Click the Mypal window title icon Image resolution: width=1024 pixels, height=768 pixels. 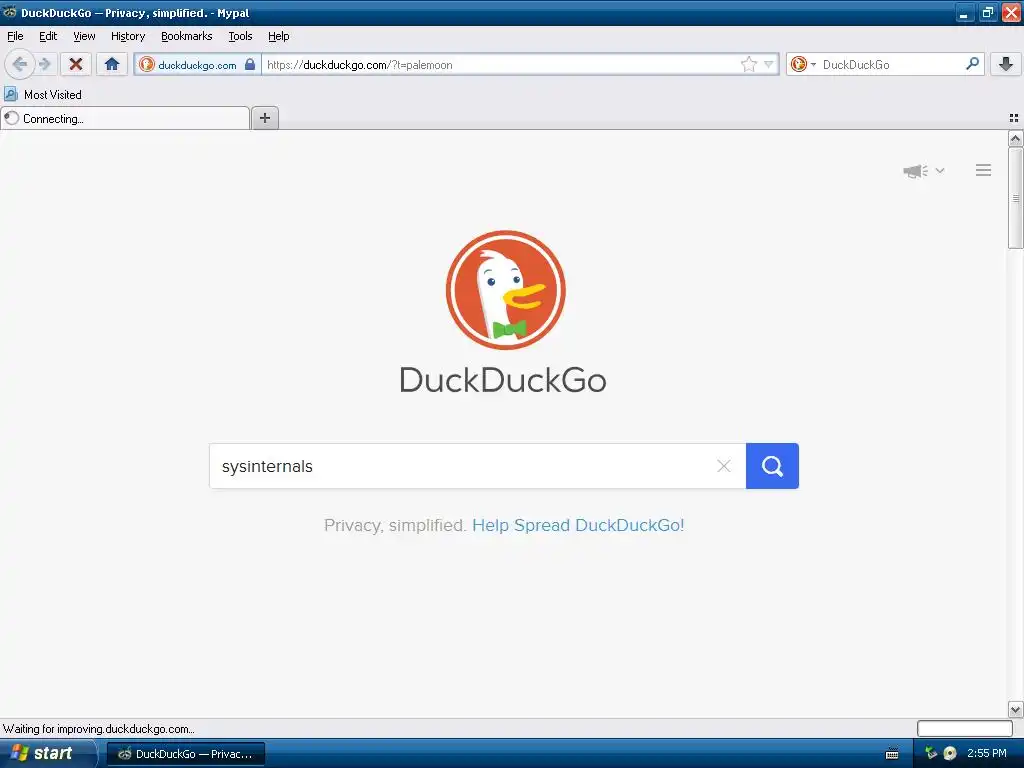(9, 12)
